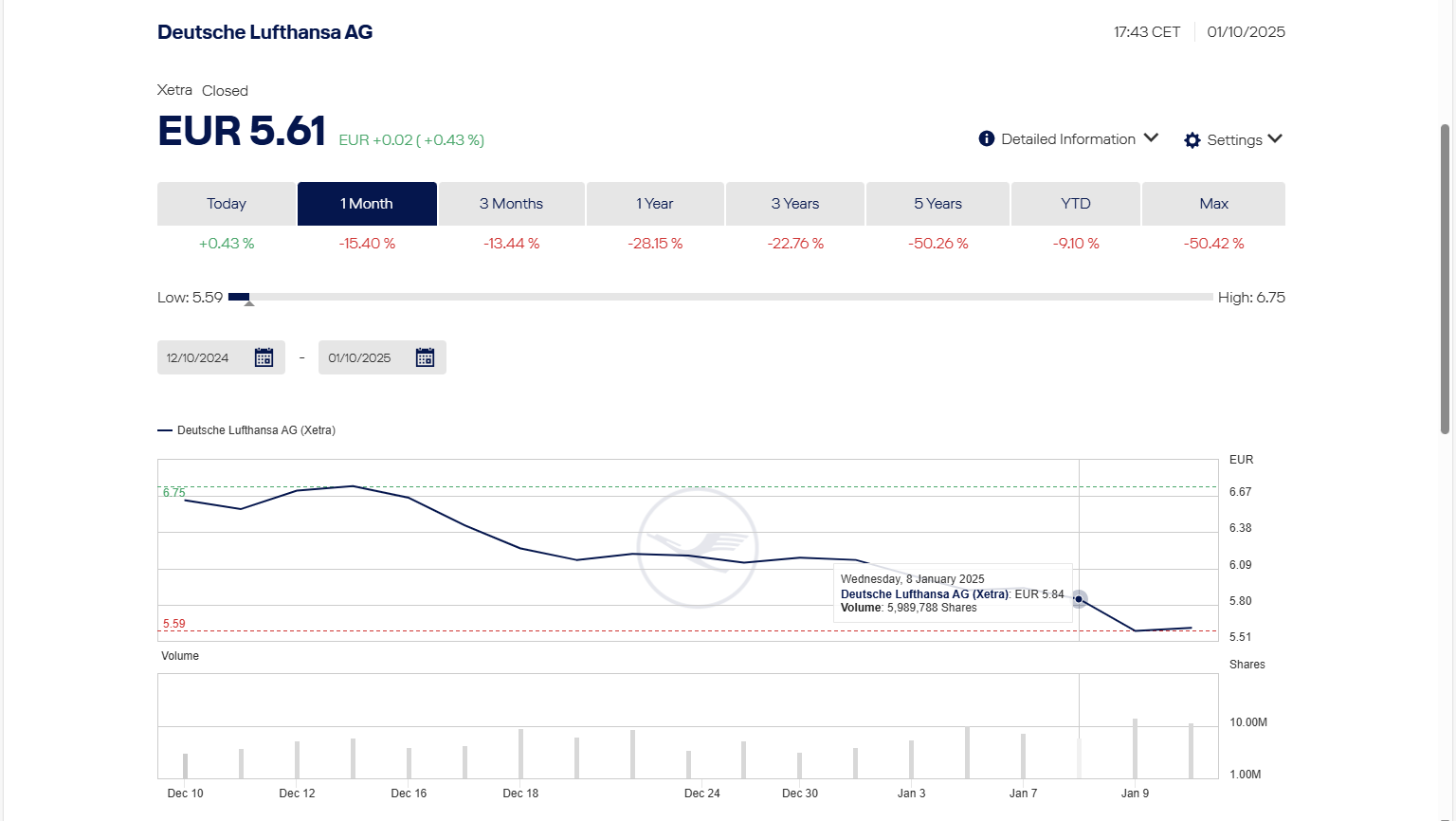Click the Detailed Information label

coord(1068,139)
